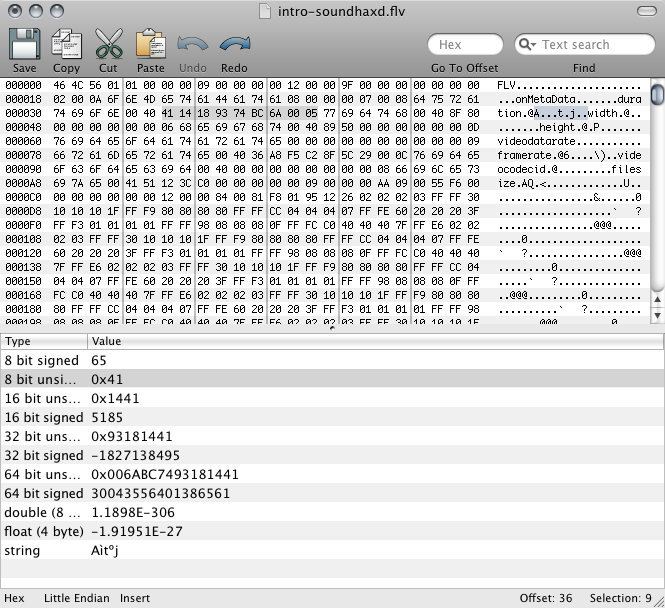Focus the Hex Go To Offset field
This screenshot has height=608, width=665.
pyautogui.click(x=465, y=45)
